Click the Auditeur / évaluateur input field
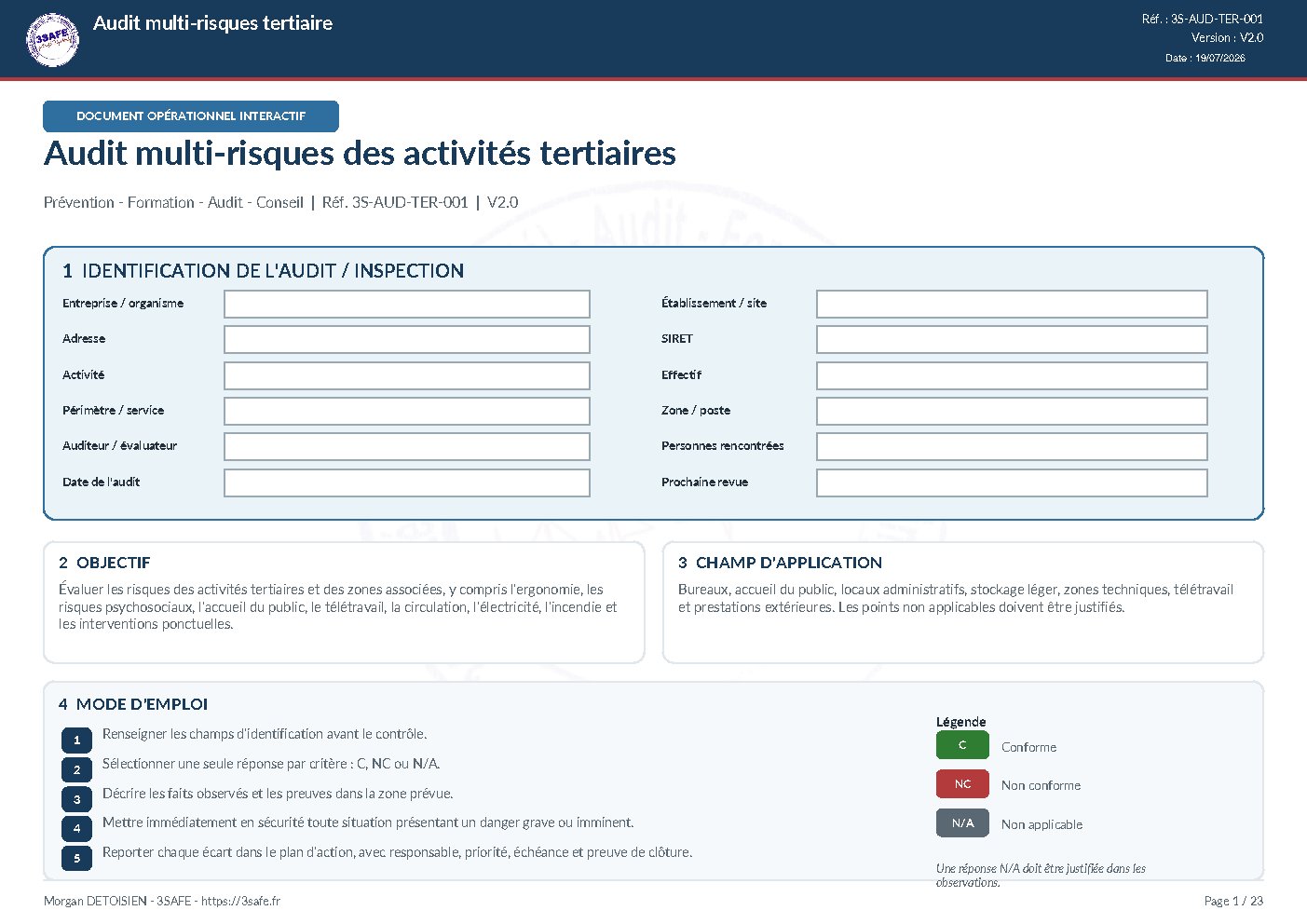 tap(407, 446)
